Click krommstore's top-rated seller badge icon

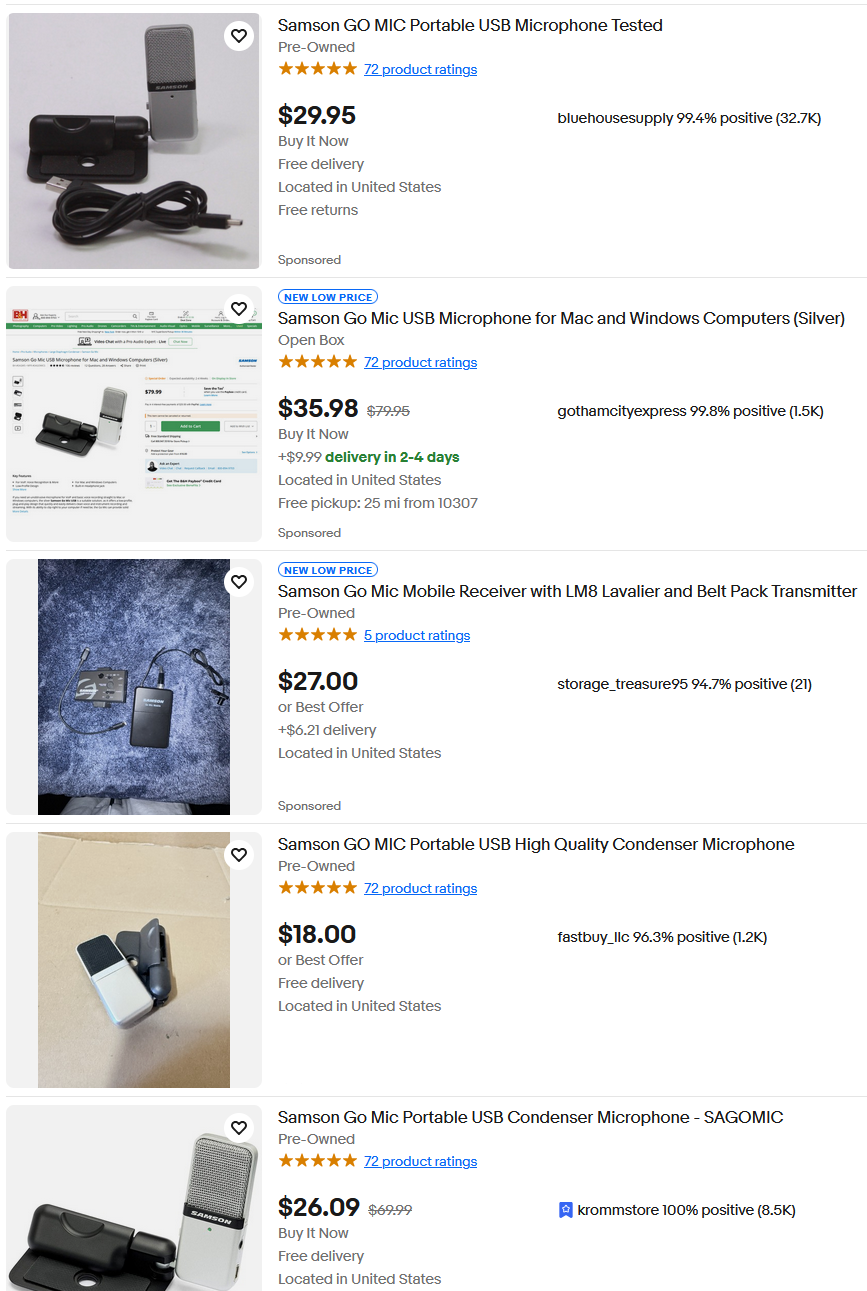coord(565,1210)
